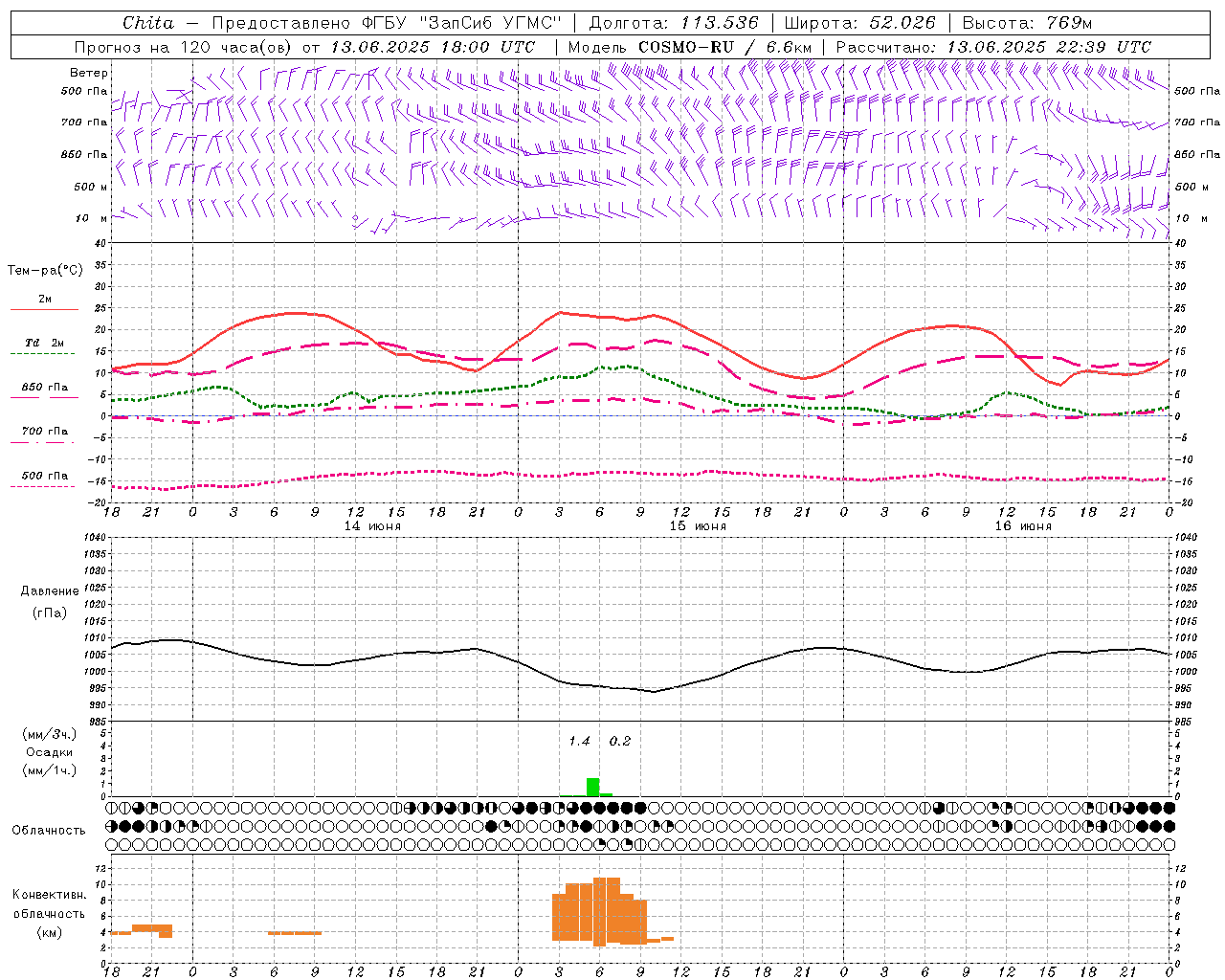Click the latitude value "52.026"
Viewport: 1225px width, 980px height.
point(902,23)
